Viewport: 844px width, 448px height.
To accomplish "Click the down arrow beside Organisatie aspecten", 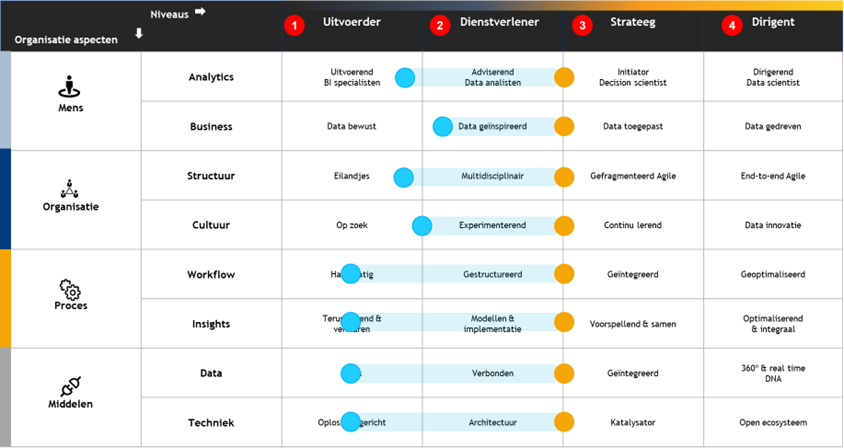I will click(138, 34).
